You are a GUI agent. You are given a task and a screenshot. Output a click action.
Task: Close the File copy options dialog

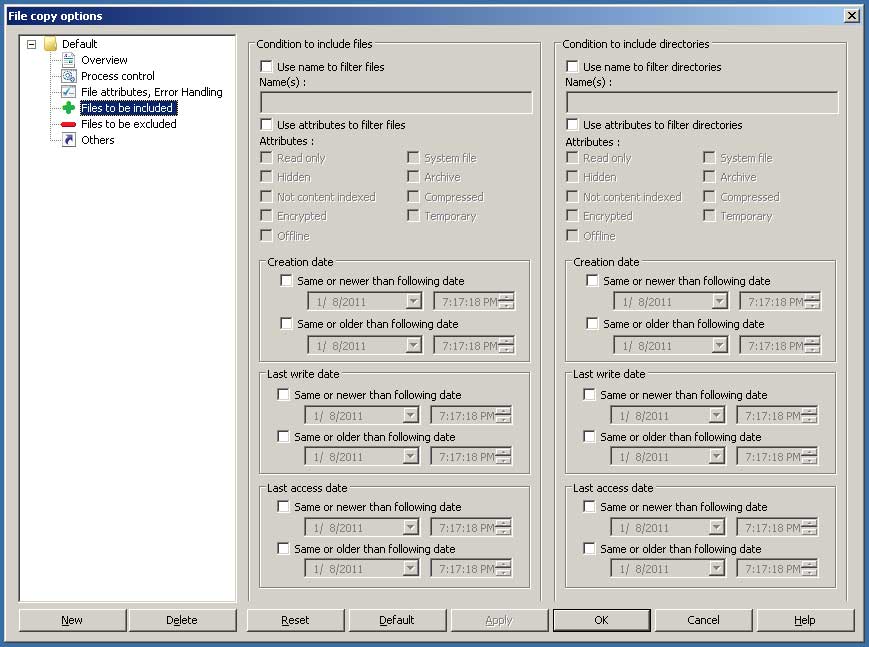pos(851,16)
